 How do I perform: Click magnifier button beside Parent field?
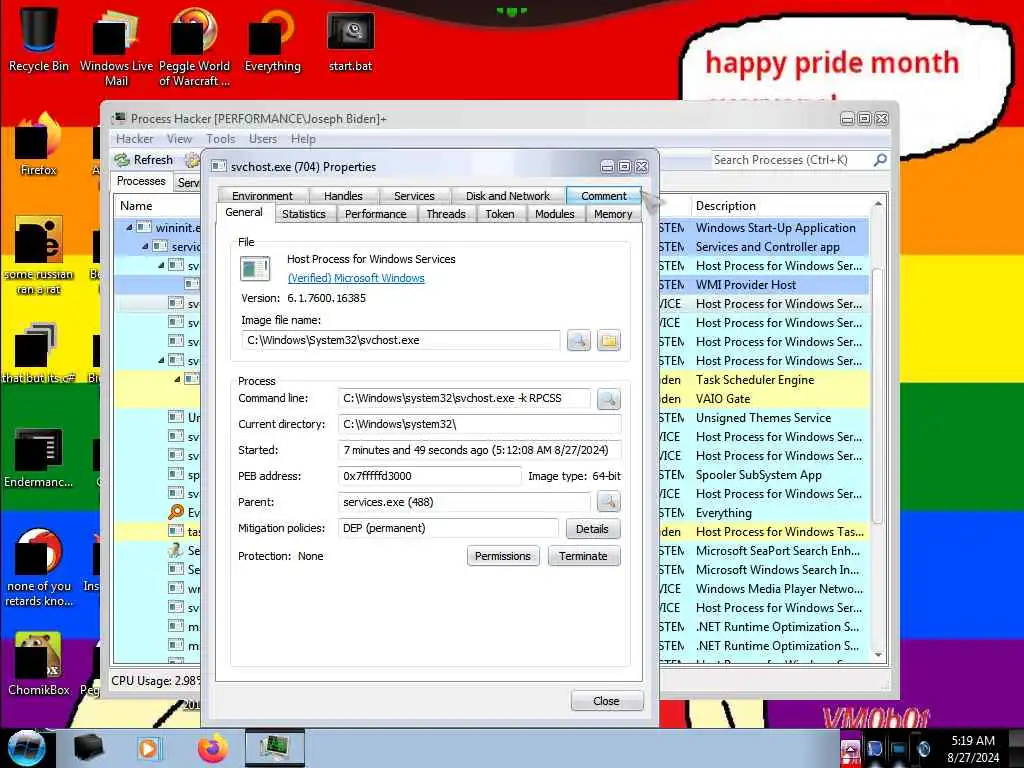point(609,502)
